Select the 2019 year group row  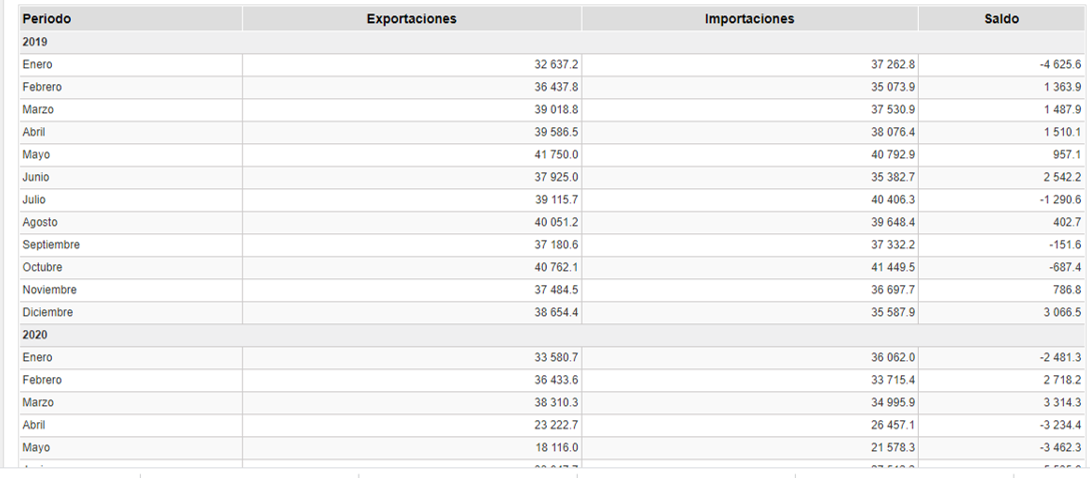pyautogui.click(x=35, y=42)
